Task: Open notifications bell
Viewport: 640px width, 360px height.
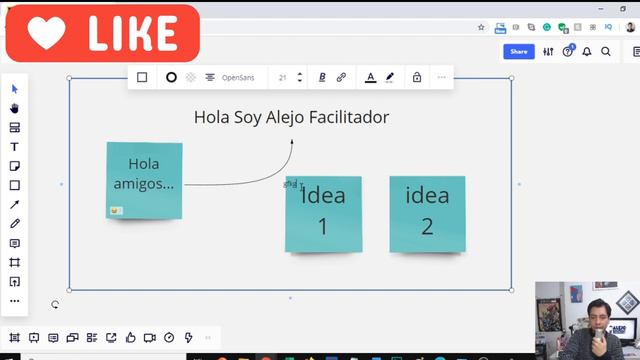Action: point(587,51)
